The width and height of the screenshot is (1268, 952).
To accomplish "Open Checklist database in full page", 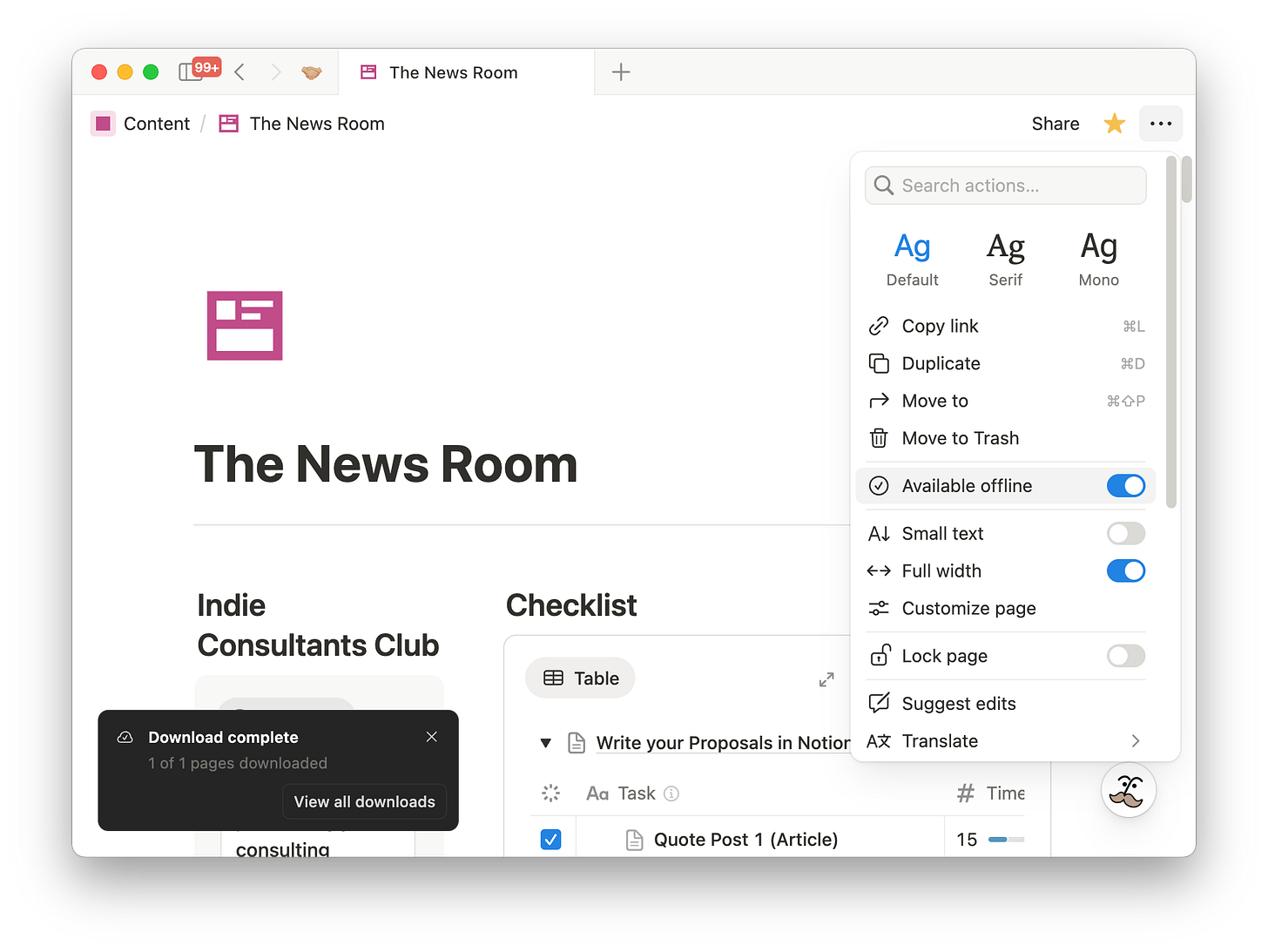I will tap(826, 679).
